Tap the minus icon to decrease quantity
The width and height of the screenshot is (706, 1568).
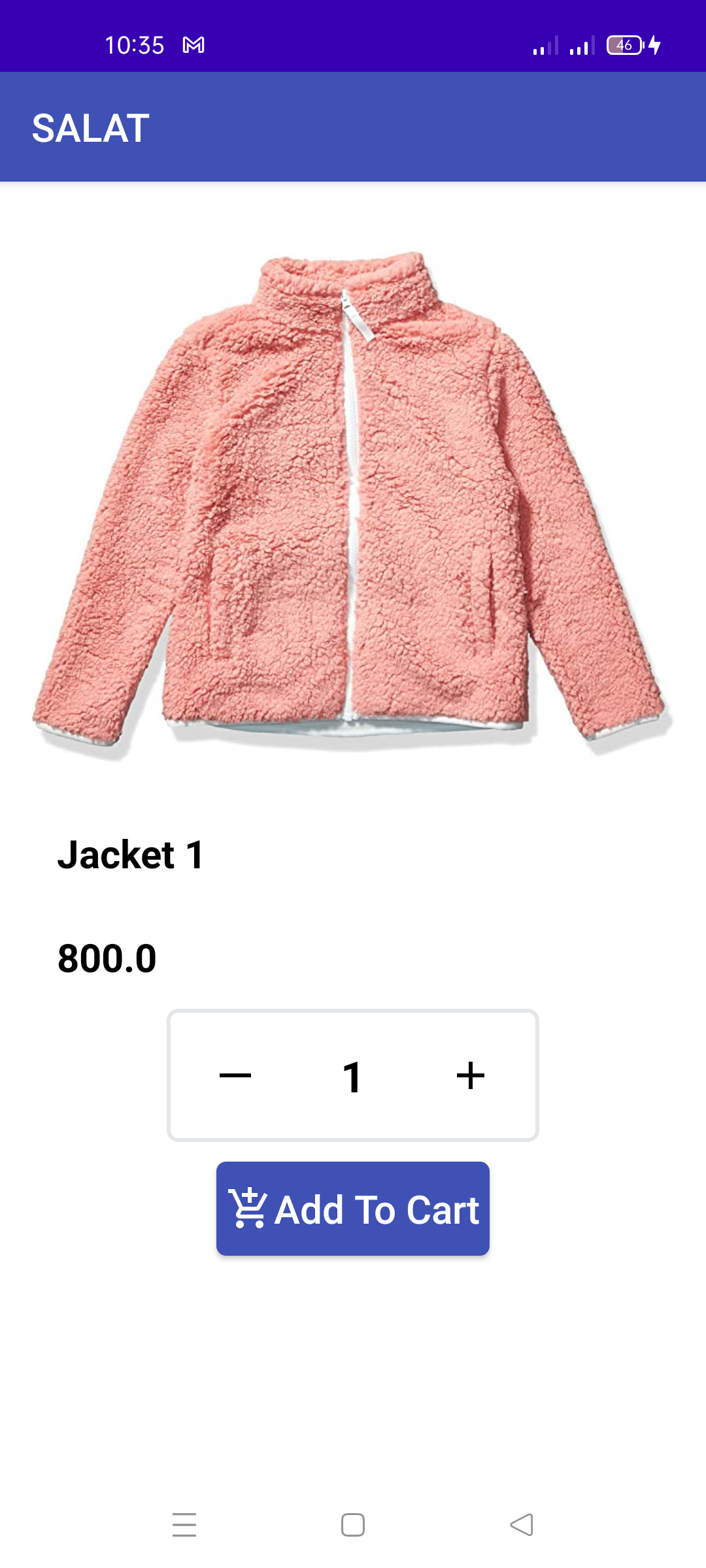(x=235, y=1075)
